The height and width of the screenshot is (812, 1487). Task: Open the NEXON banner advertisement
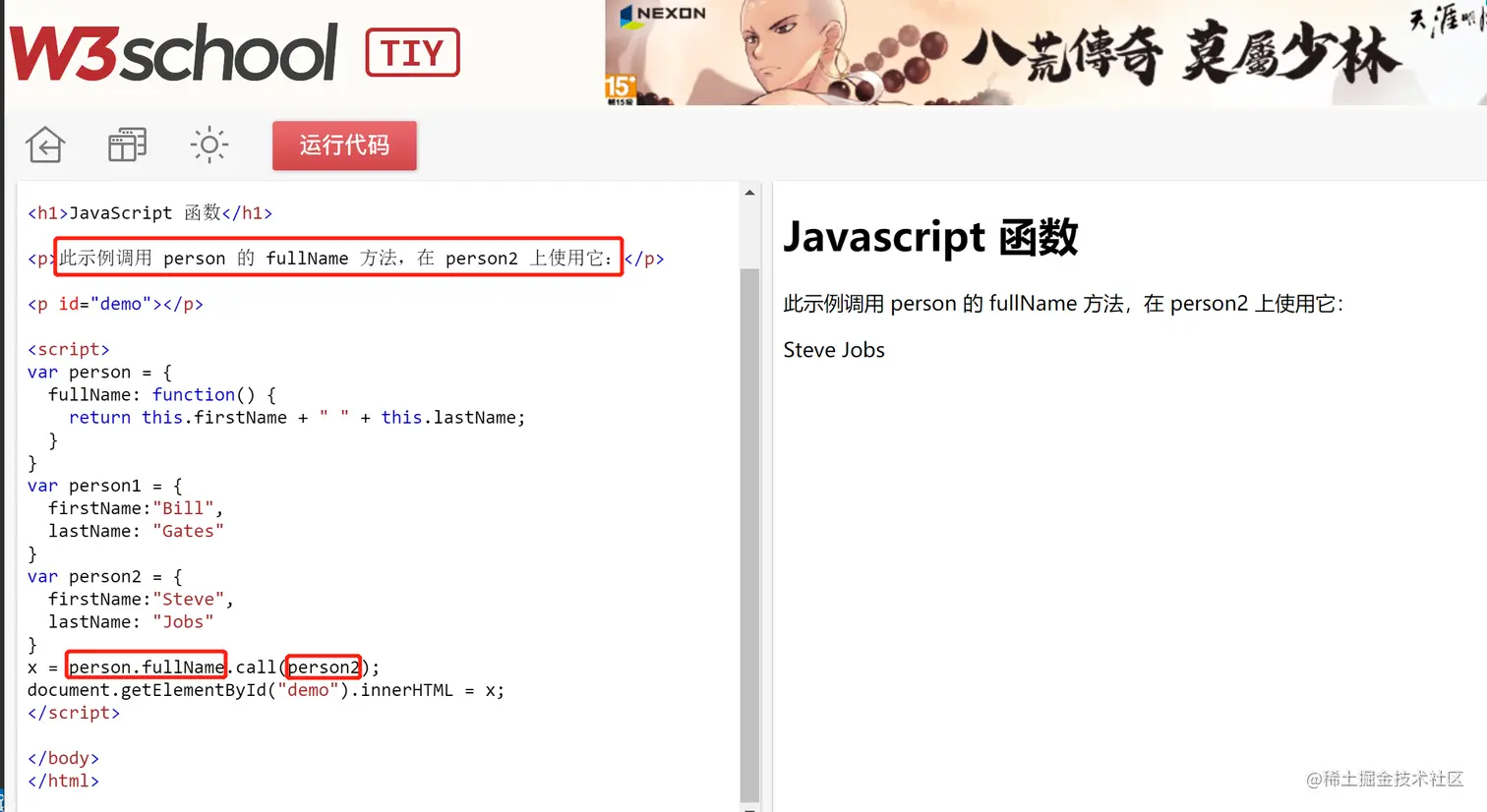coord(1045,52)
